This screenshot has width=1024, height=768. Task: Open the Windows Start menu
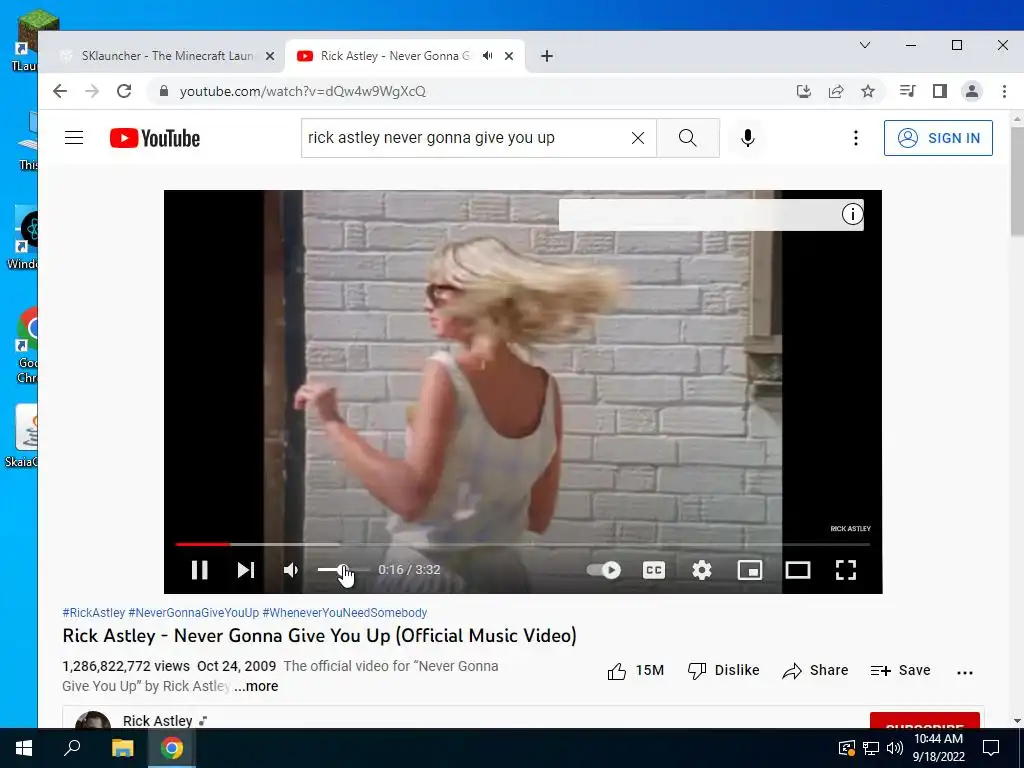point(24,748)
